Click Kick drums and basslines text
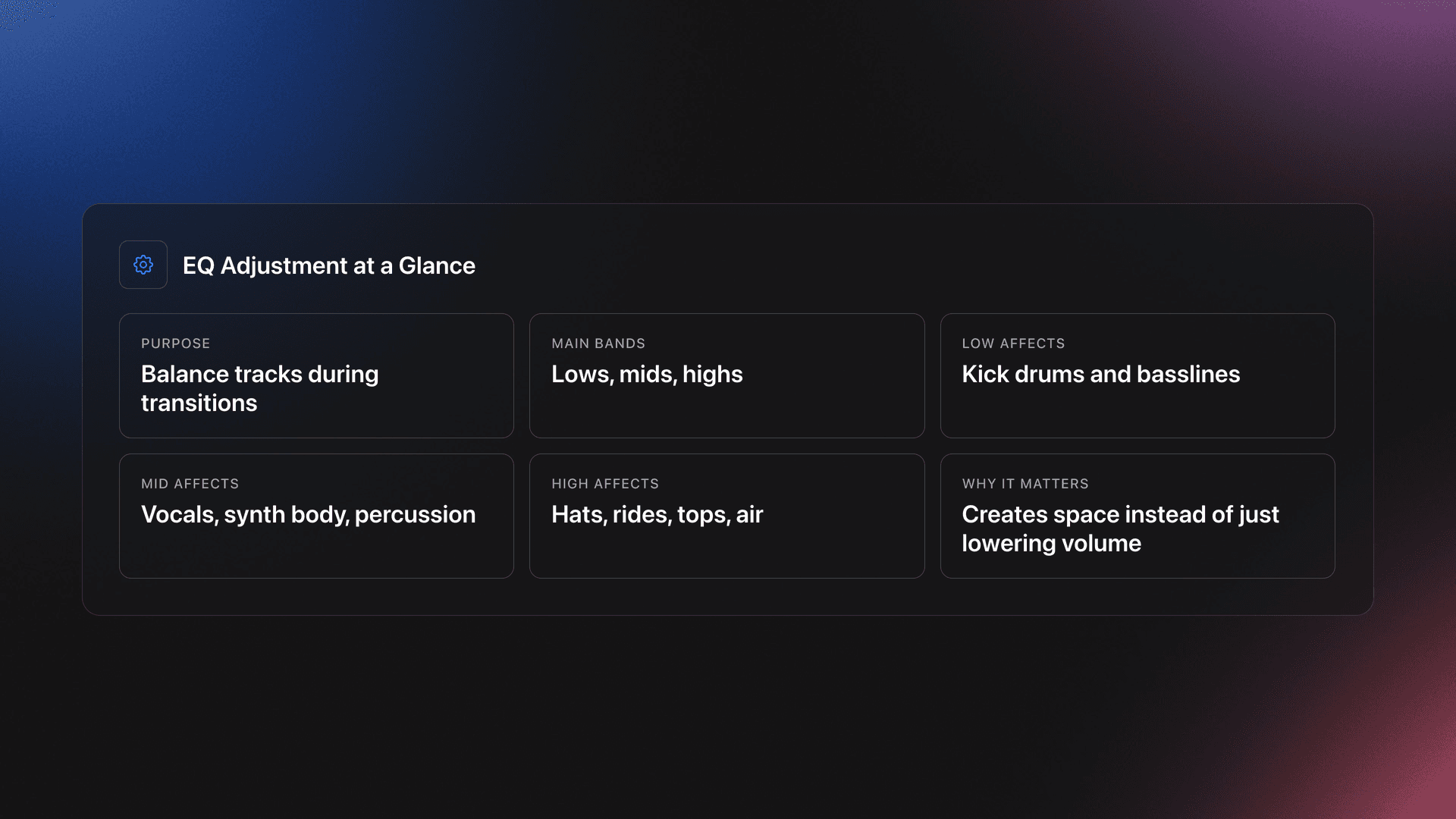 [x=1100, y=374]
